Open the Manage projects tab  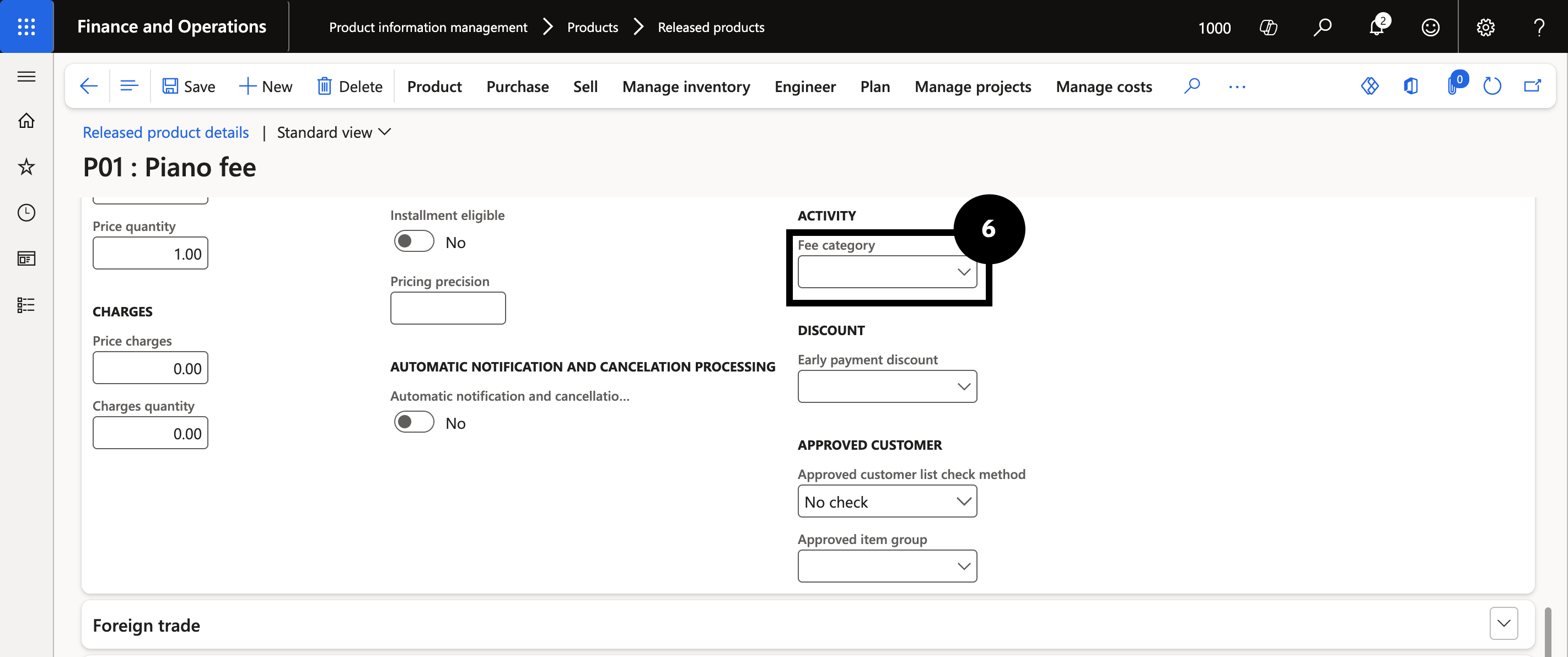pyautogui.click(x=973, y=87)
